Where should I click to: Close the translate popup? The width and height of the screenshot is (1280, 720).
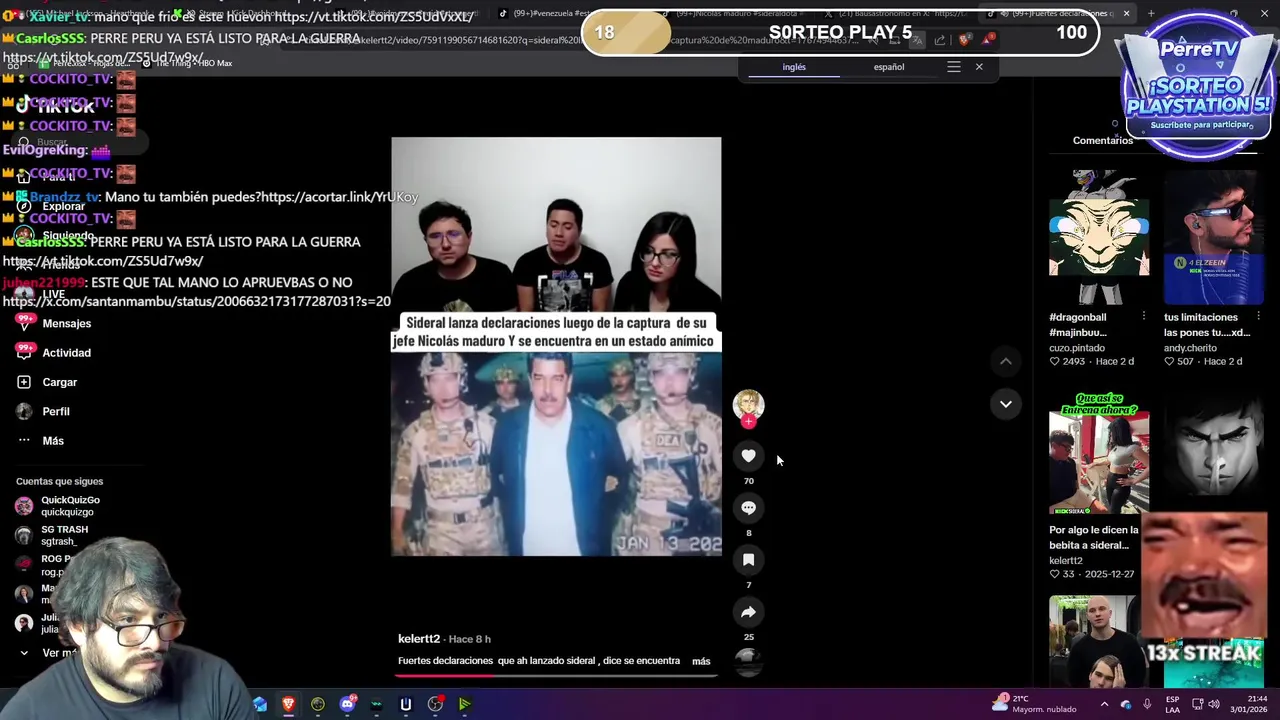(x=979, y=67)
